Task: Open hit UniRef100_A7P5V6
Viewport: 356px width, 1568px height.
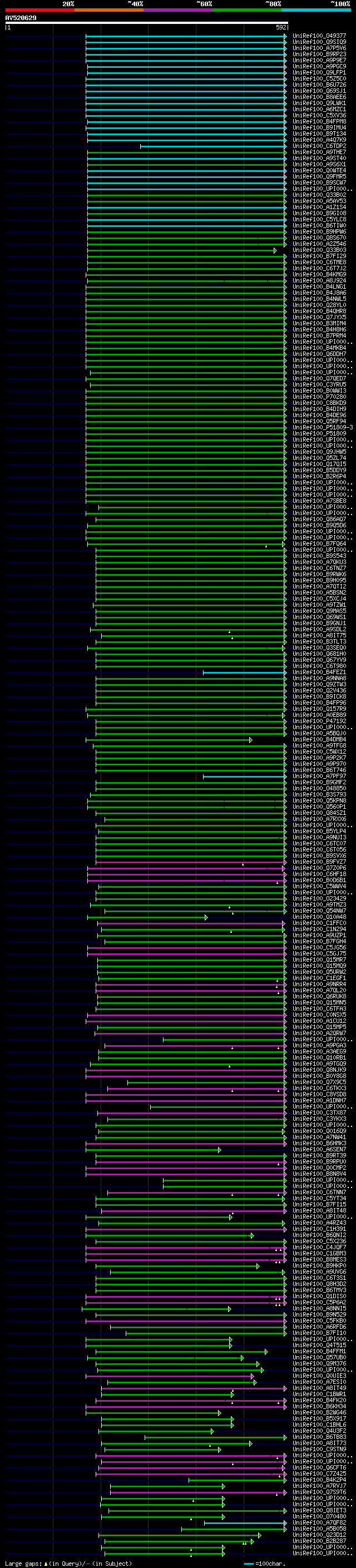Action: tap(319, 48)
